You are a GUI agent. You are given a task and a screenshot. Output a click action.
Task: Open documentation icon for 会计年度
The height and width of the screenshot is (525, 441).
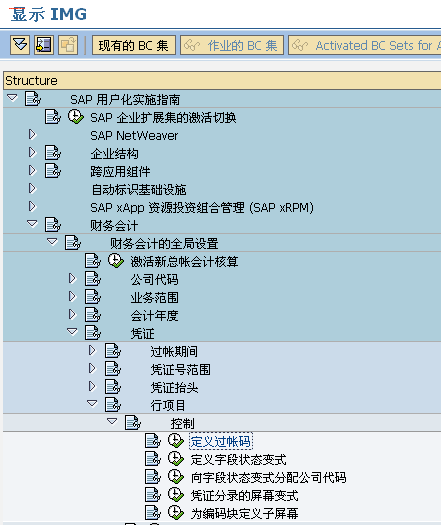pyautogui.click(x=93, y=315)
